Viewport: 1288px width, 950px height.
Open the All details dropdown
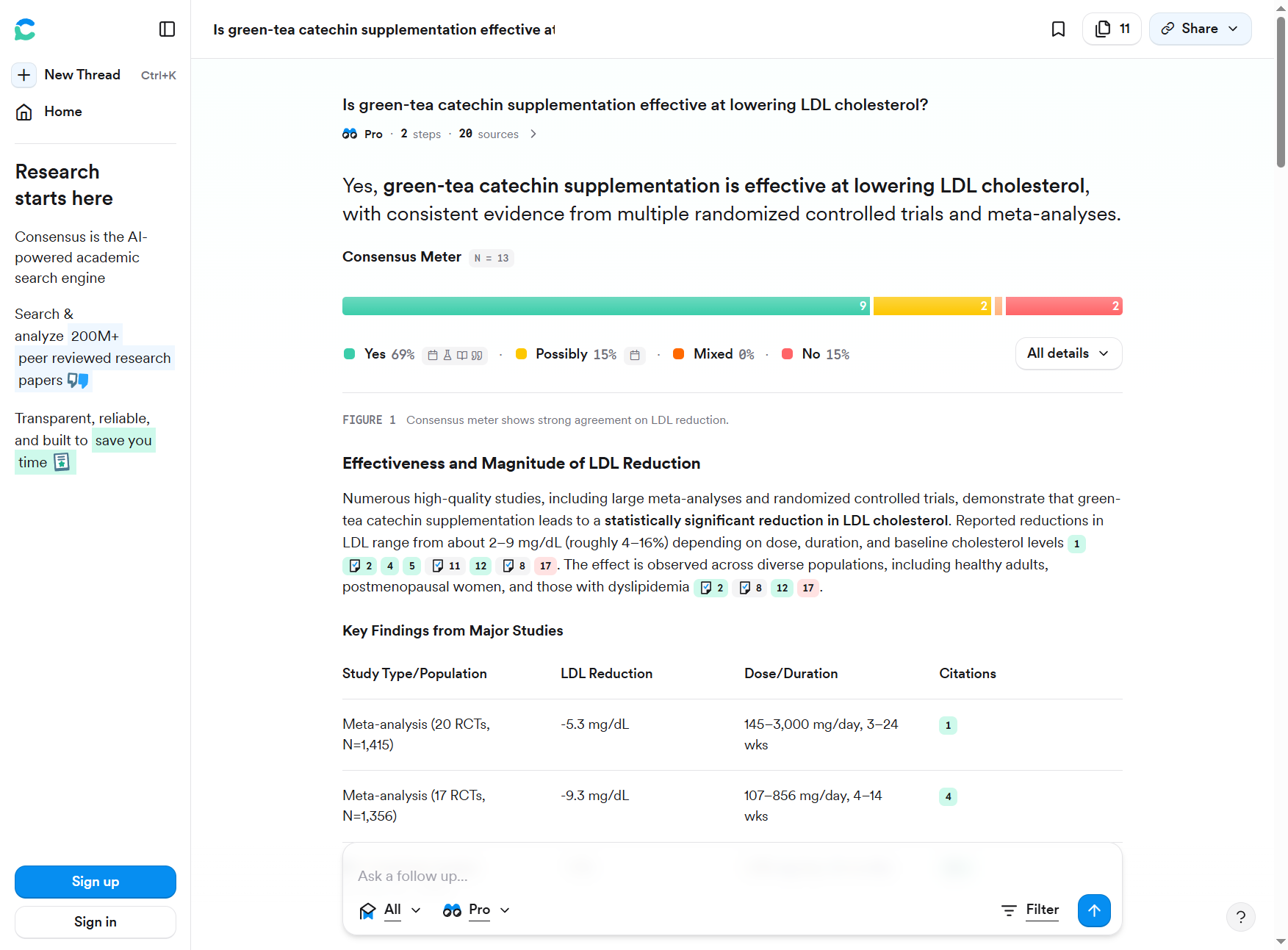[1068, 353]
